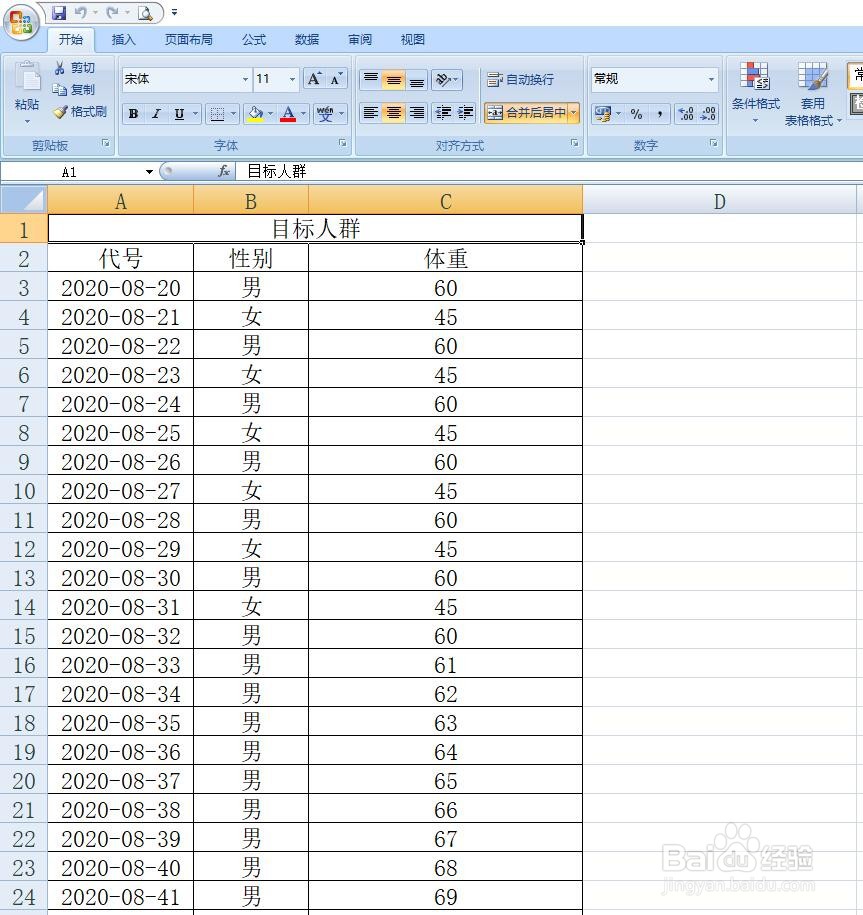The image size is (863, 915).
Task: Apply bold formatting with the B icon
Action: click(x=132, y=113)
